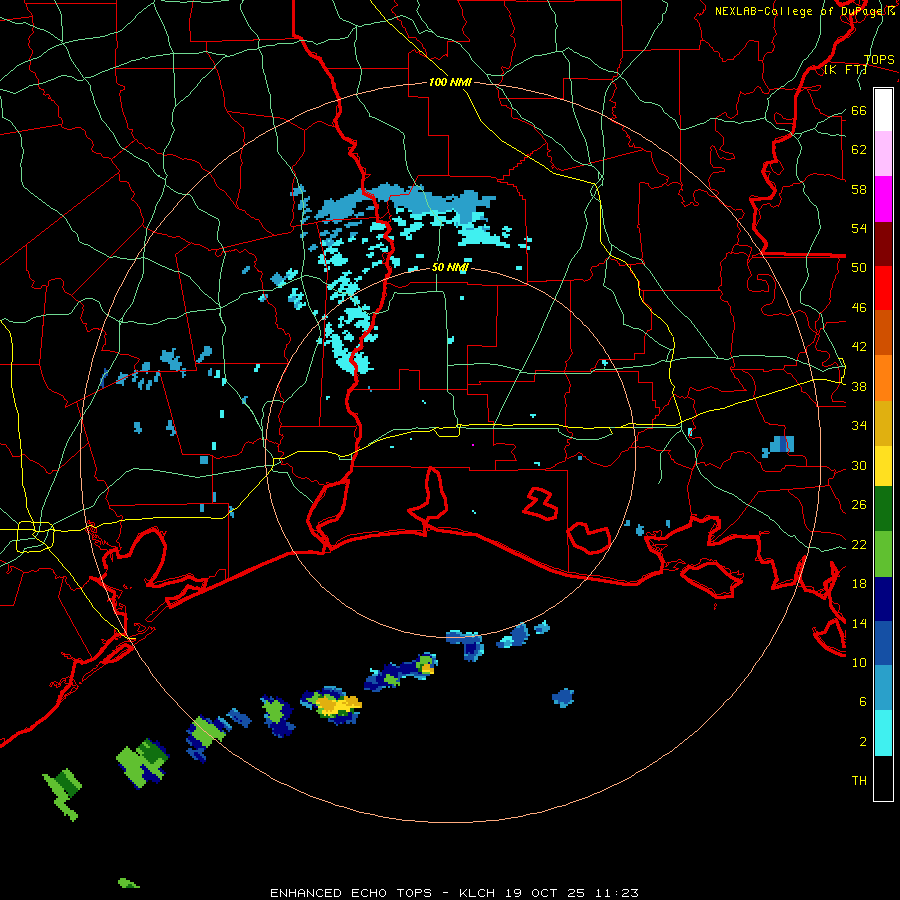Click the TH threshold legend label
Viewport: 900px width, 900px height.
click(x=859, y=781)
